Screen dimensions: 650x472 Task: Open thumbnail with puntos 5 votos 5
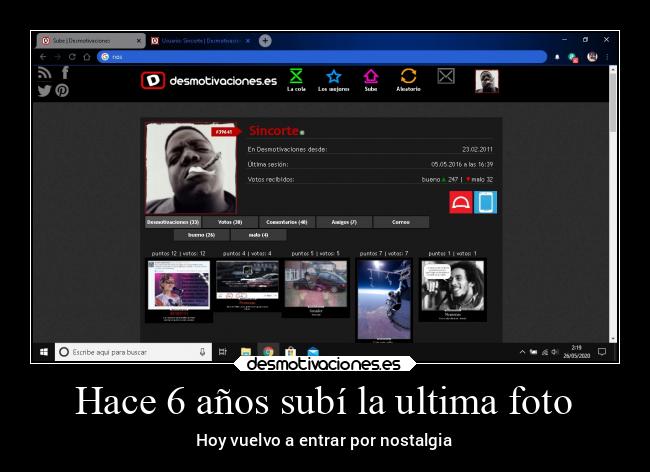(x=316, y=288)
